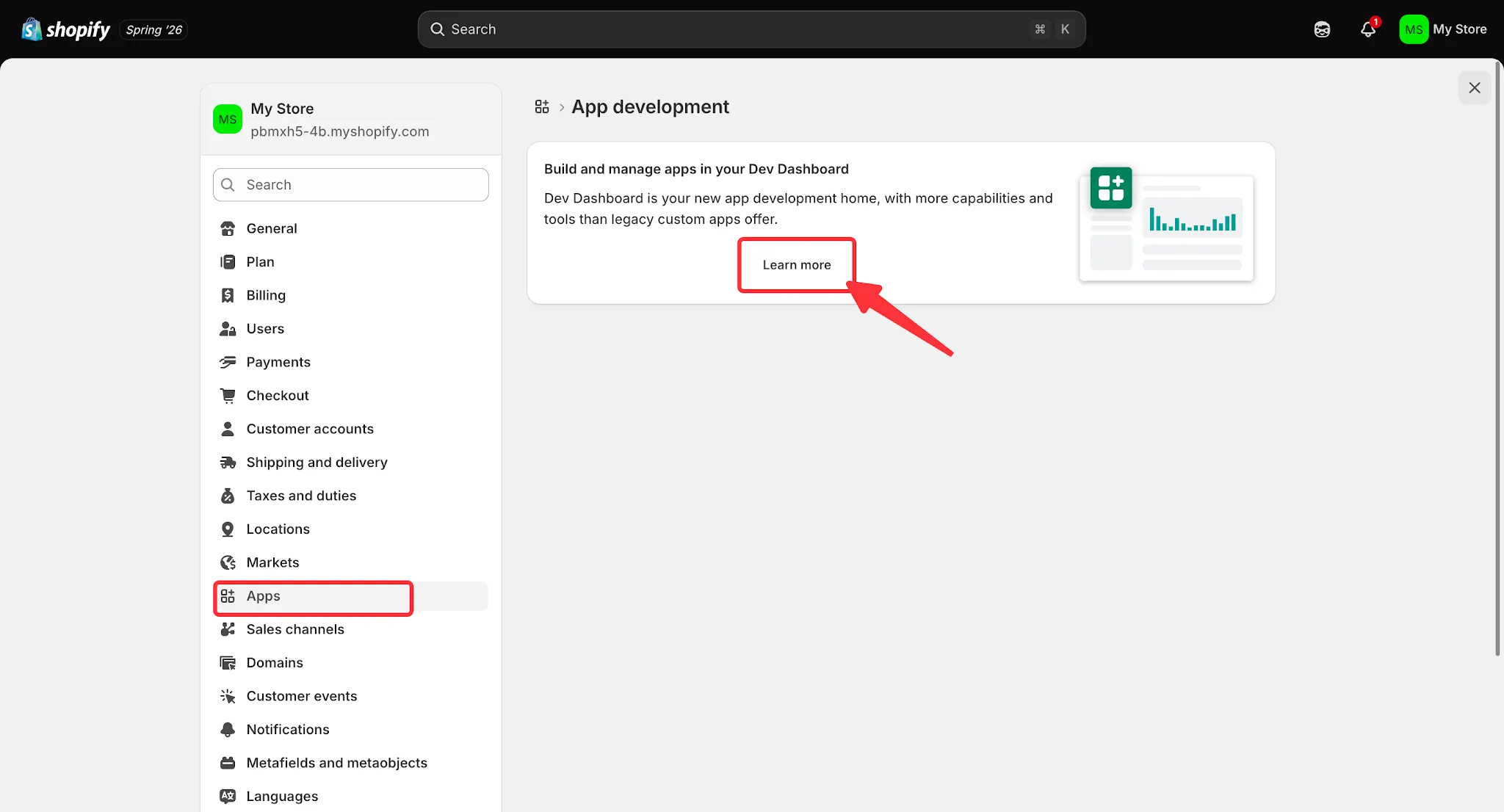This screenshot has width=1504, height=812.
Task: Open the My Store account menu in the top bar
Action: 1443,29
